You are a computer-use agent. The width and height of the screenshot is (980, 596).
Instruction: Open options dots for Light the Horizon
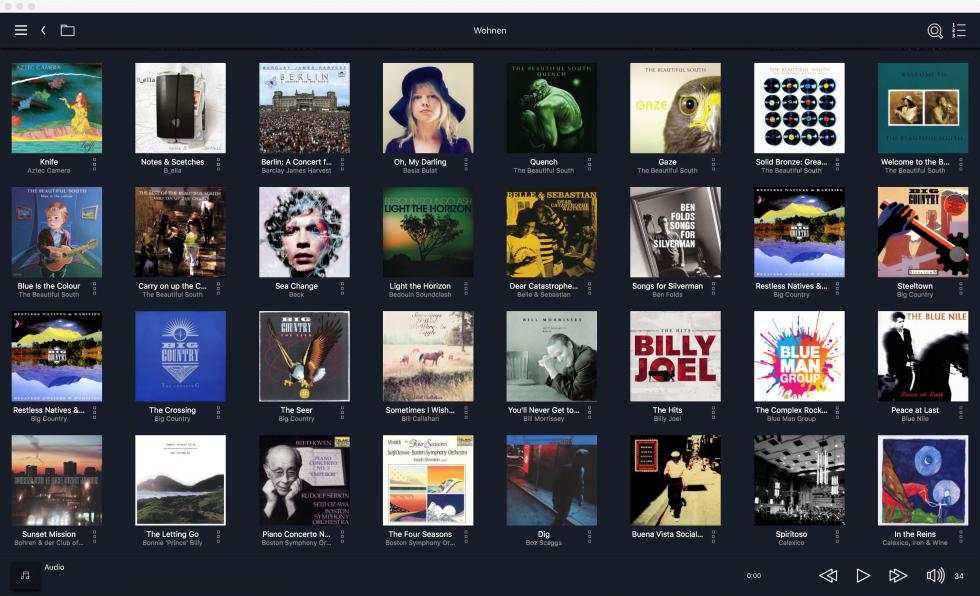(466, 289)
